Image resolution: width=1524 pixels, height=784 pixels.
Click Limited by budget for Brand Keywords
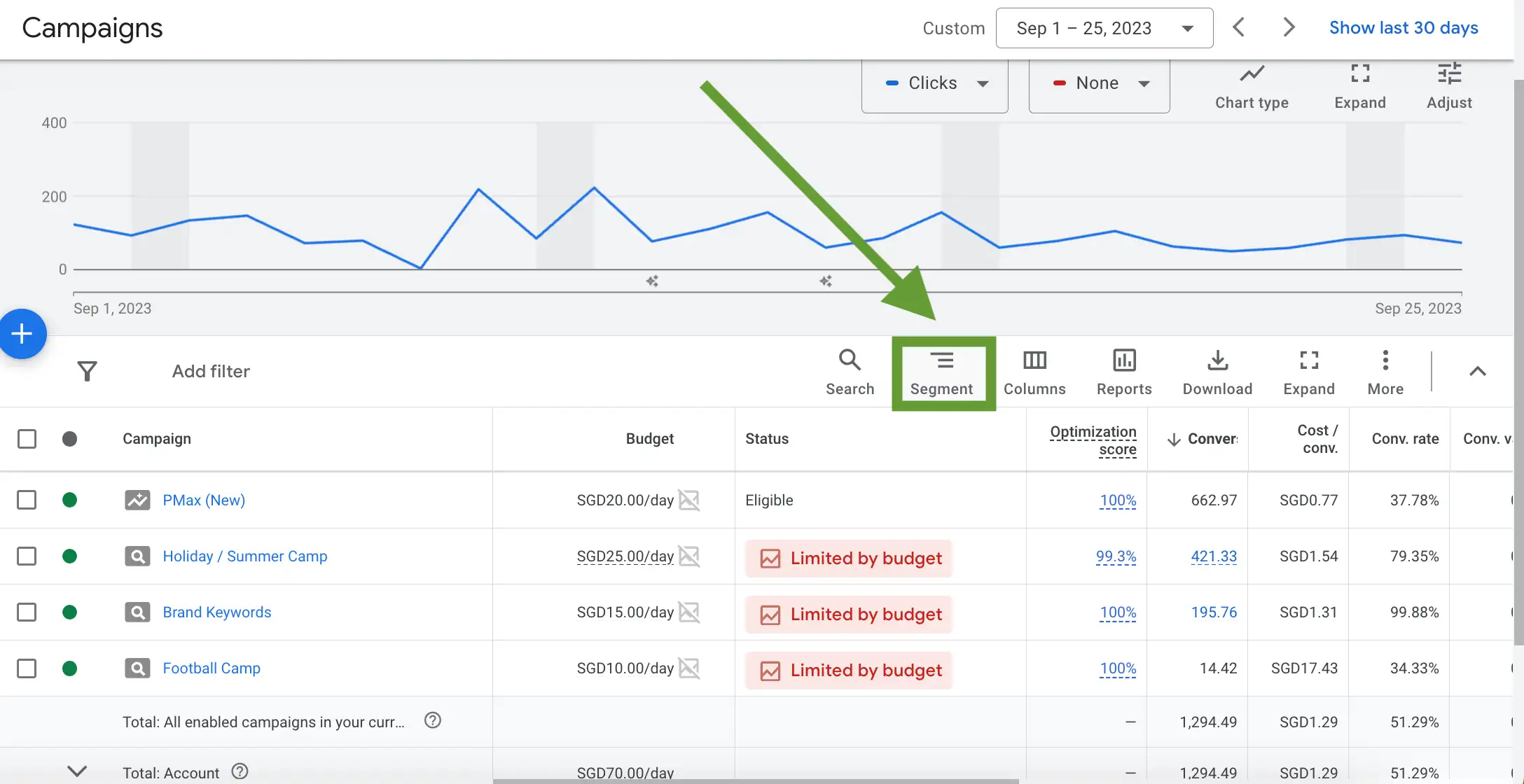(x=849, y=614)
